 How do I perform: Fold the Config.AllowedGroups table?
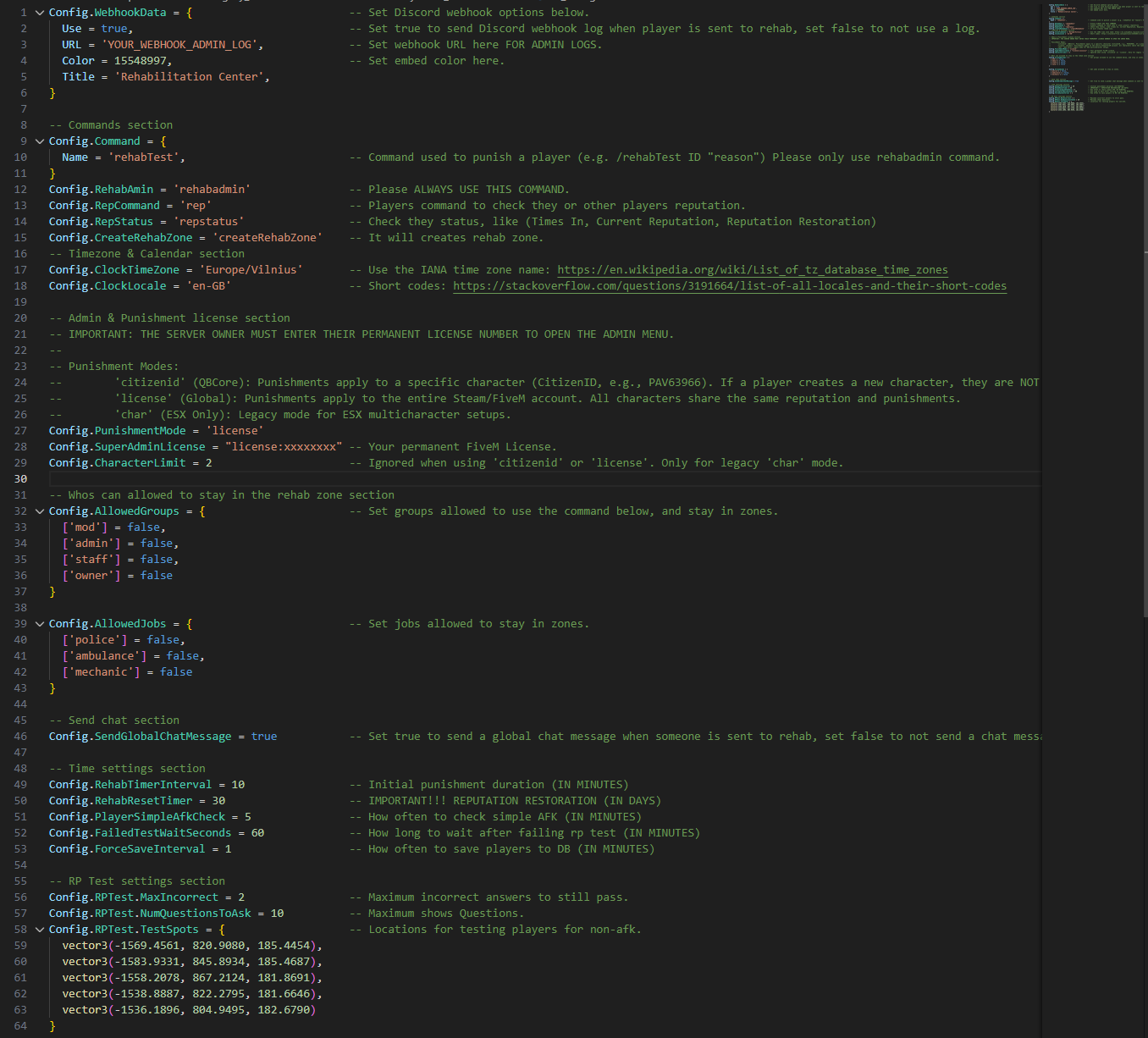click(x=39, y=511)
